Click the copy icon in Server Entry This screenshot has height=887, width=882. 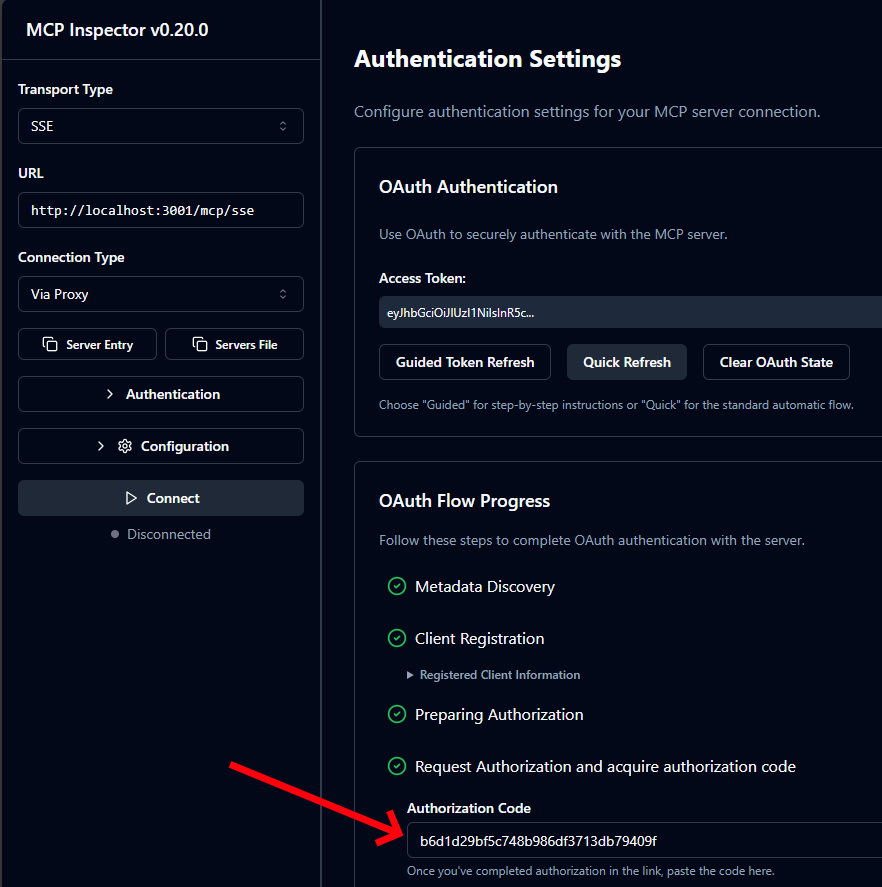[50, 345]
